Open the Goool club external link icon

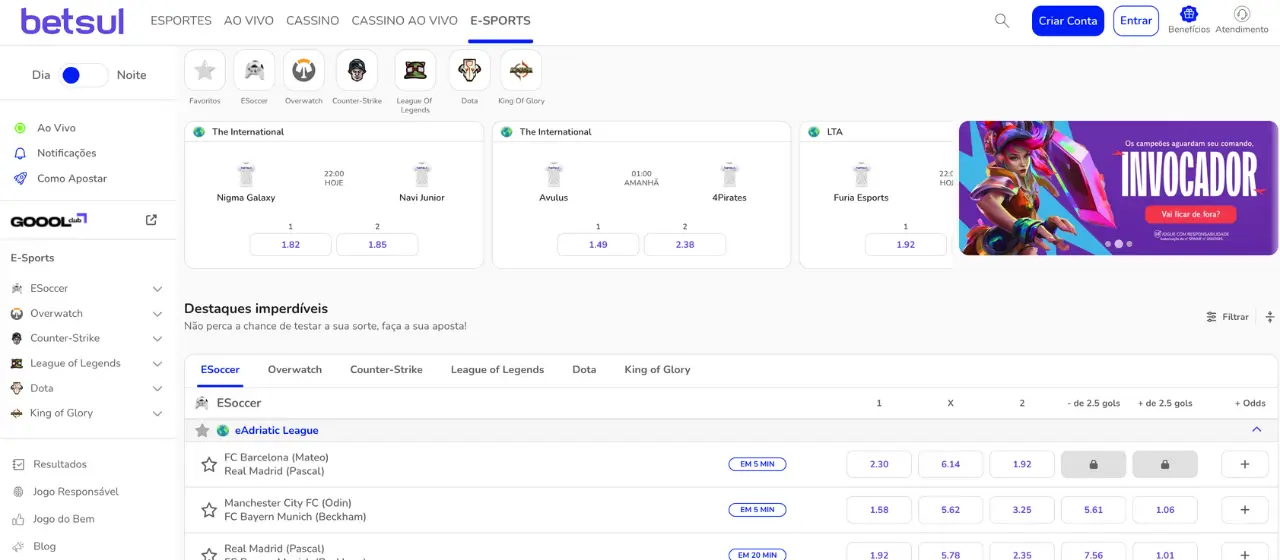click(151, 220)
